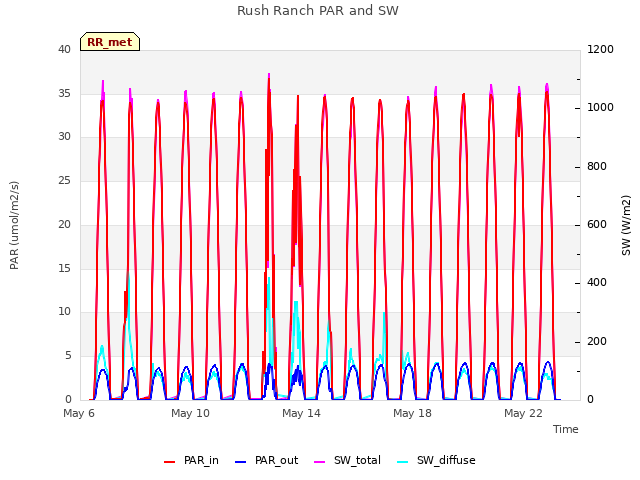Click the PAR_in legend label
This screenshot has width=640, height=480.
pyautogui.click(x=201, y=460)
